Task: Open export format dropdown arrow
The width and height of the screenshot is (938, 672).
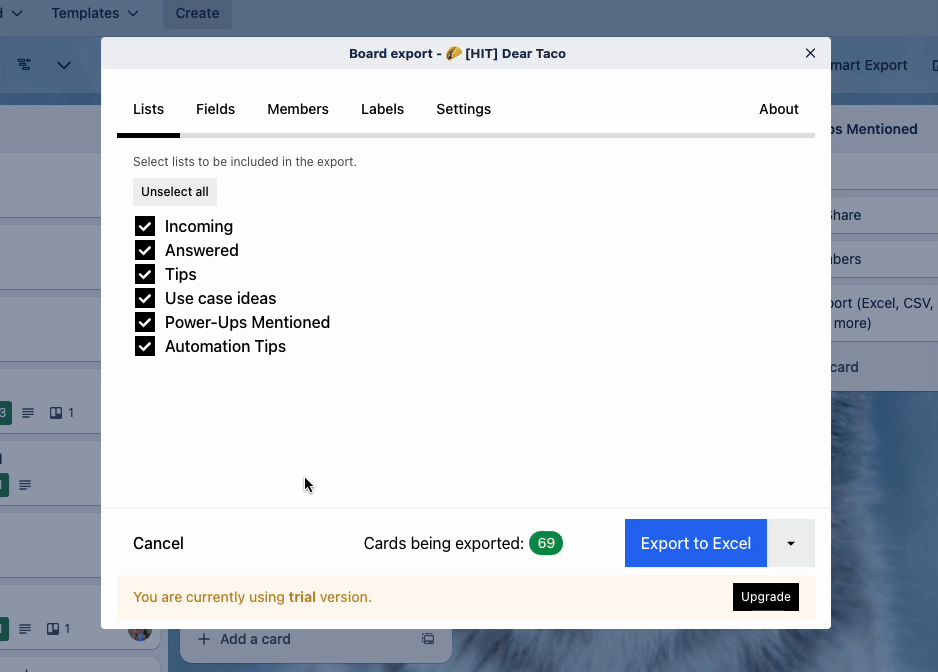Action: 791,543
